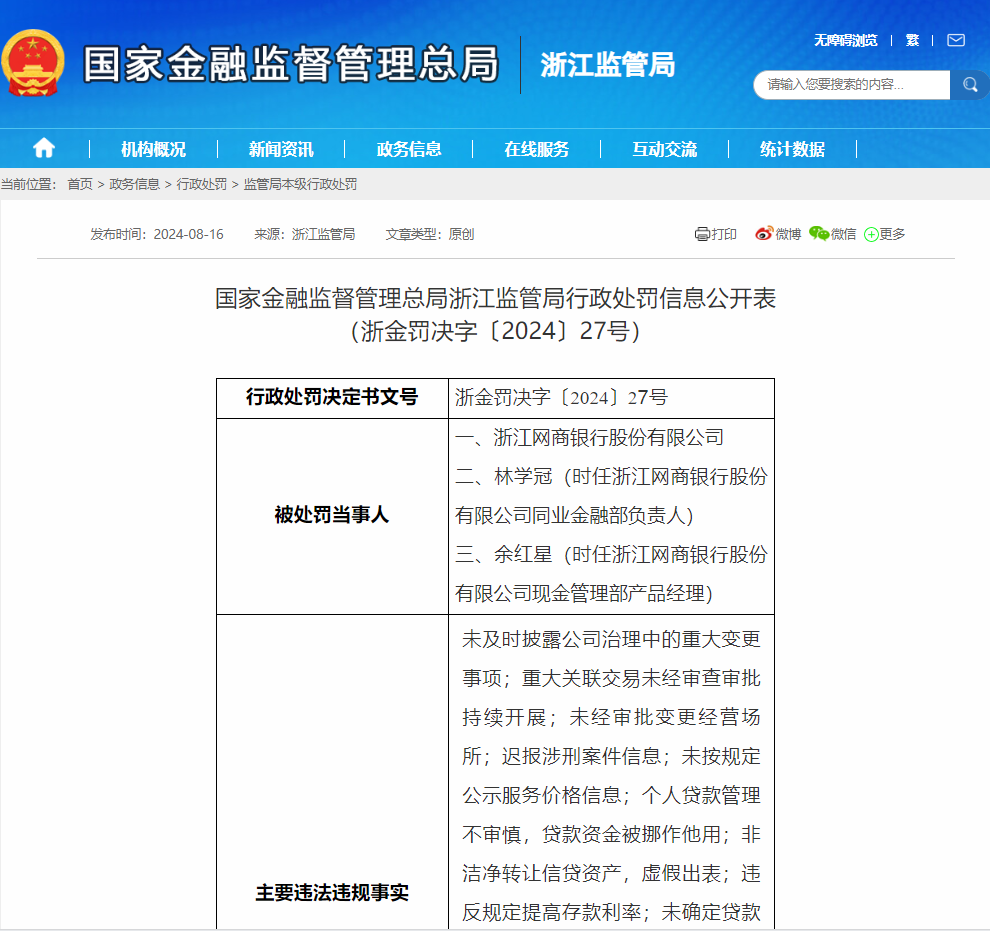The height and width of the screenshot is (931, 990).
Task: Click 监管局本级行政处罚 breadcrumb link
Action: pyautogui.click(x=300, y=184)
